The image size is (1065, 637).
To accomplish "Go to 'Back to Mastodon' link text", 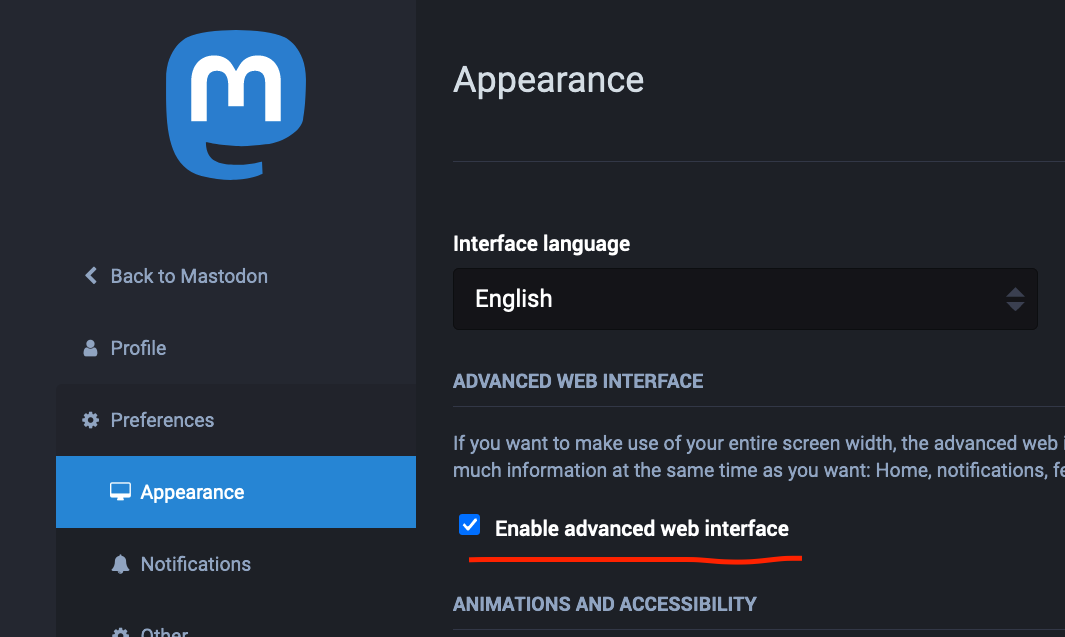I will click(189, 276).
